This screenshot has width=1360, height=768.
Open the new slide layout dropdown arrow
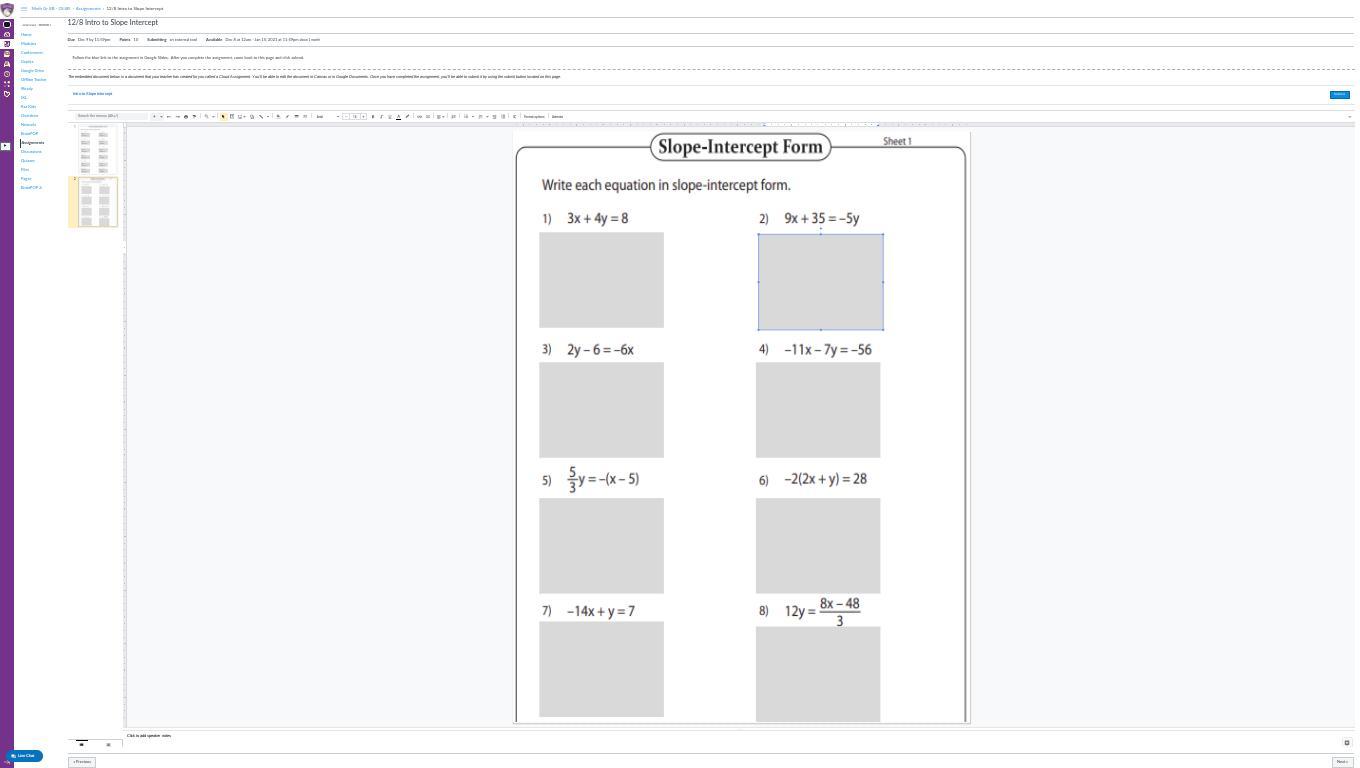161,116
